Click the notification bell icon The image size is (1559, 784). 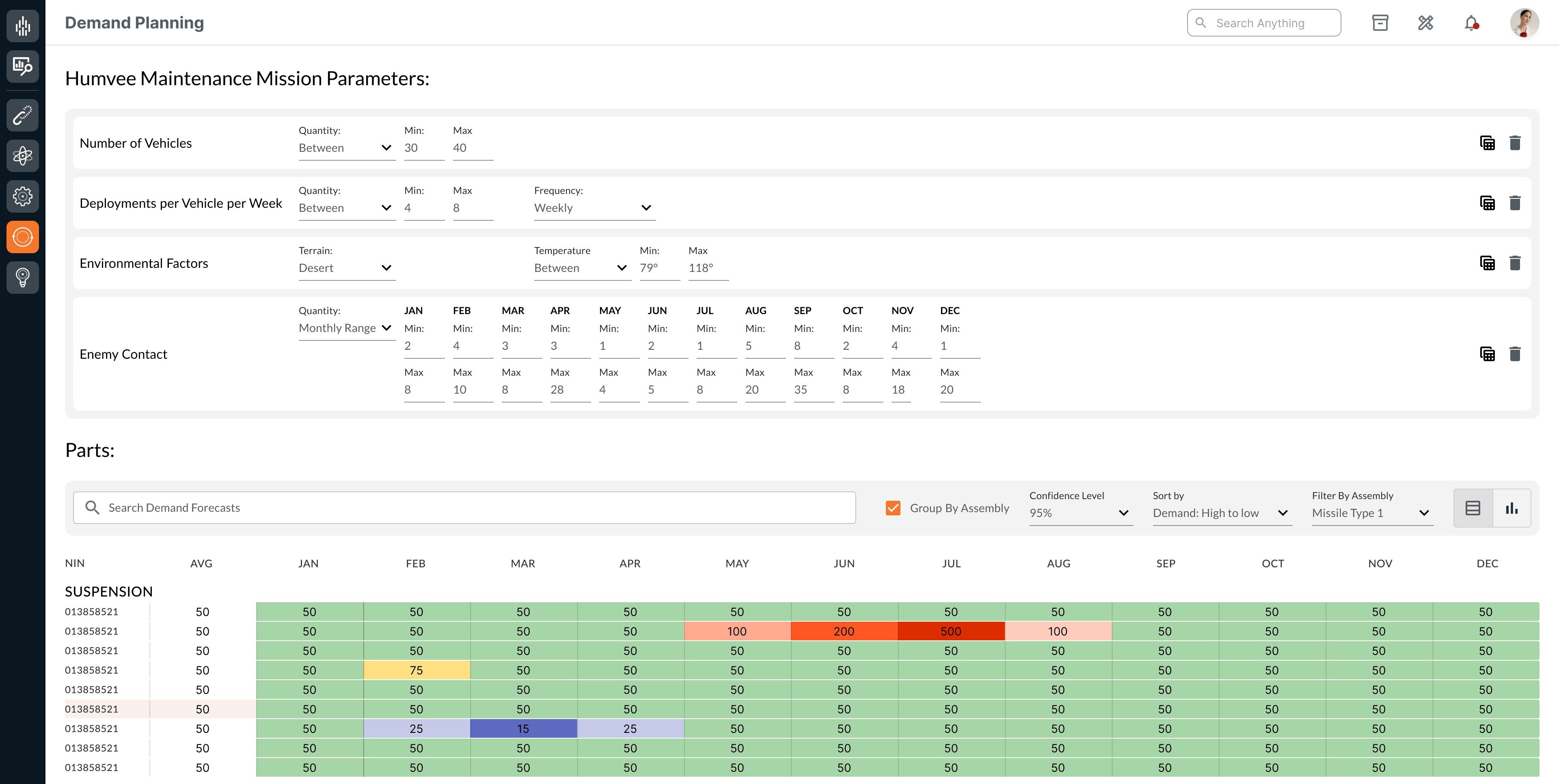coord(1471,23)
